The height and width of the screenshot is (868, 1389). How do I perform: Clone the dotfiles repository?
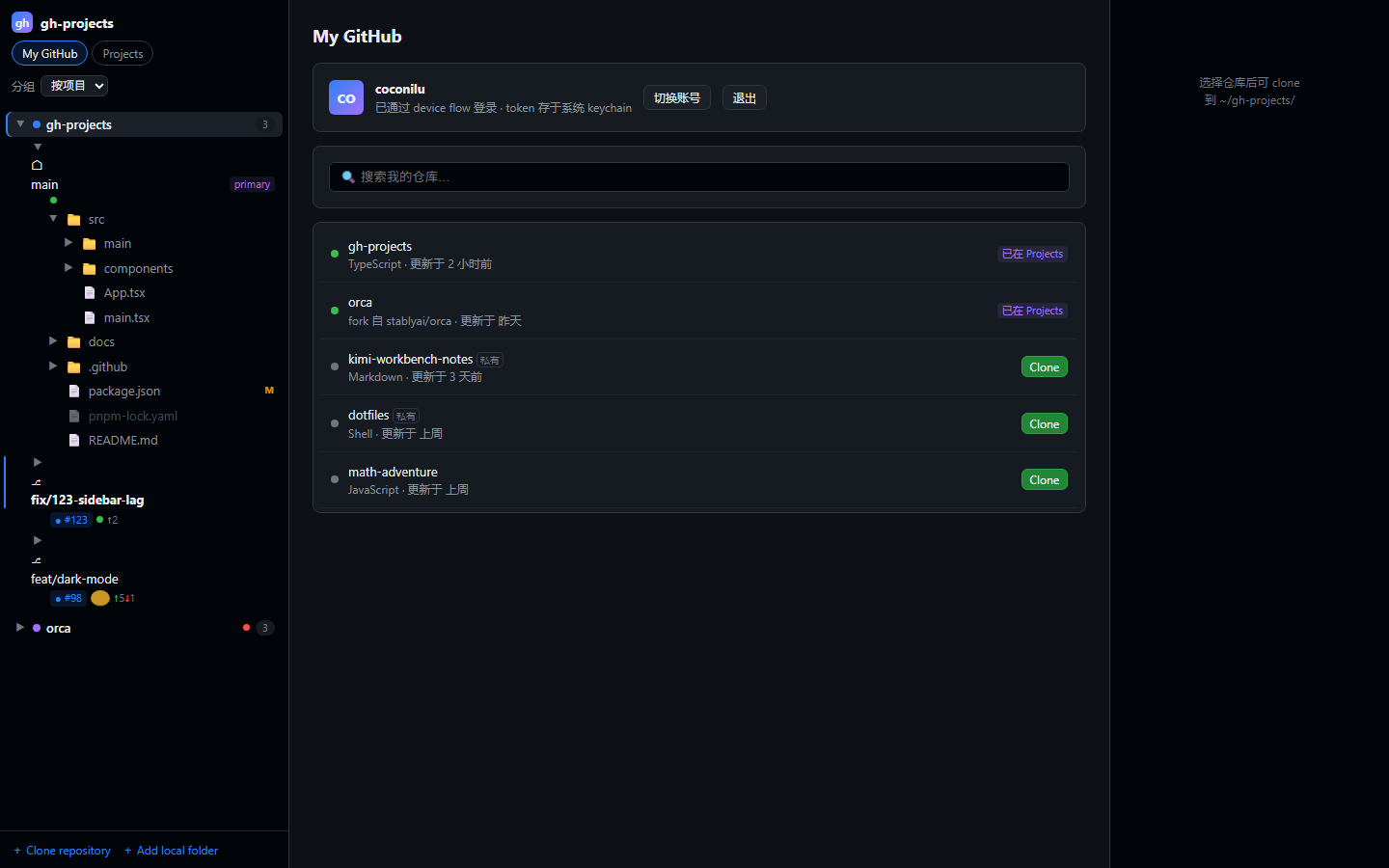click(1045, 423)
